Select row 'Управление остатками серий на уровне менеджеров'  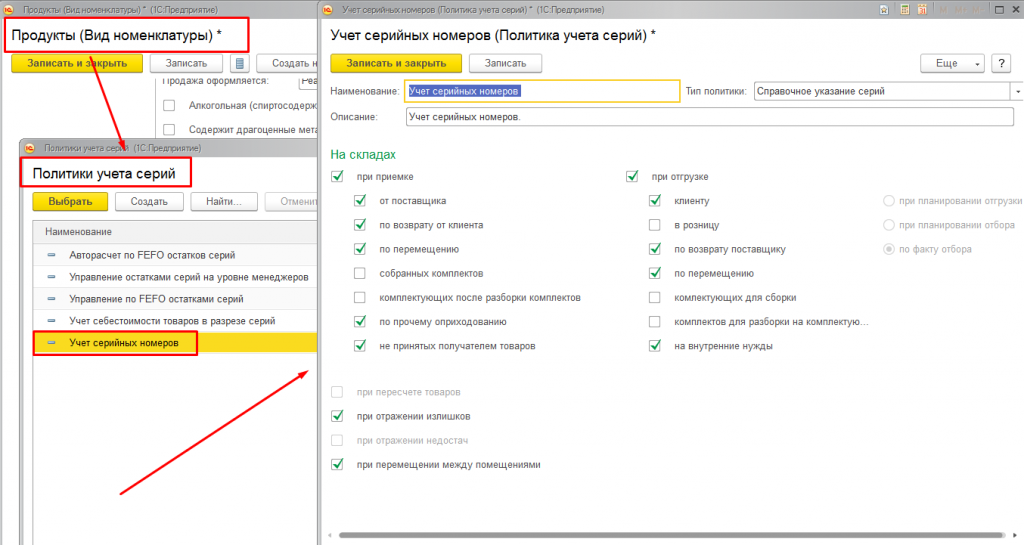[175, 277]
